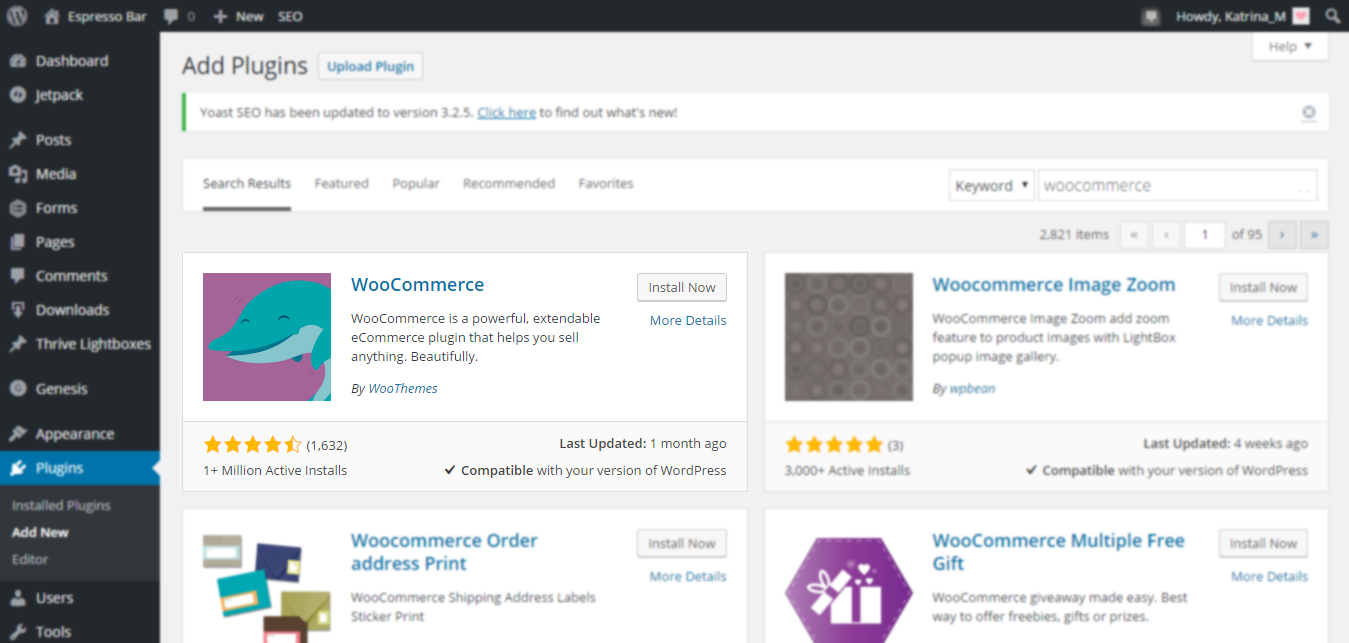1349x643 pixels.
Task: Dismiss the Yoast SEO update notice
Action: tap(1309, 113)
